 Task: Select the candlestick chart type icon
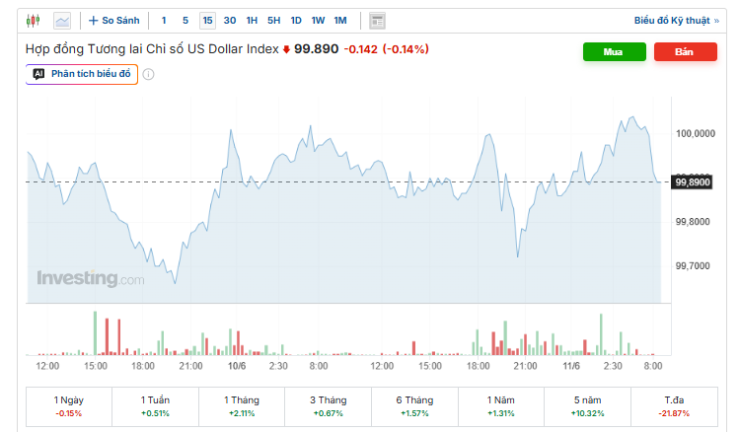[33, 21]
